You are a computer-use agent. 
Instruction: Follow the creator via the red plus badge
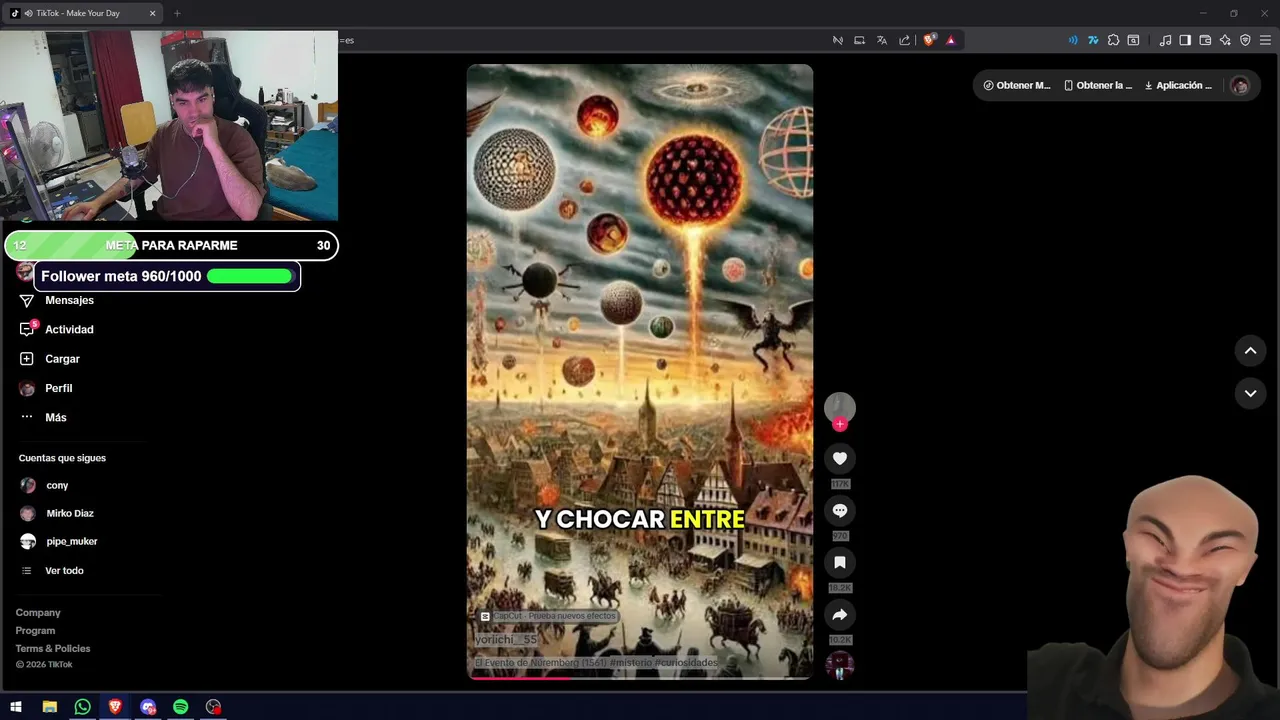click(840, 424)
